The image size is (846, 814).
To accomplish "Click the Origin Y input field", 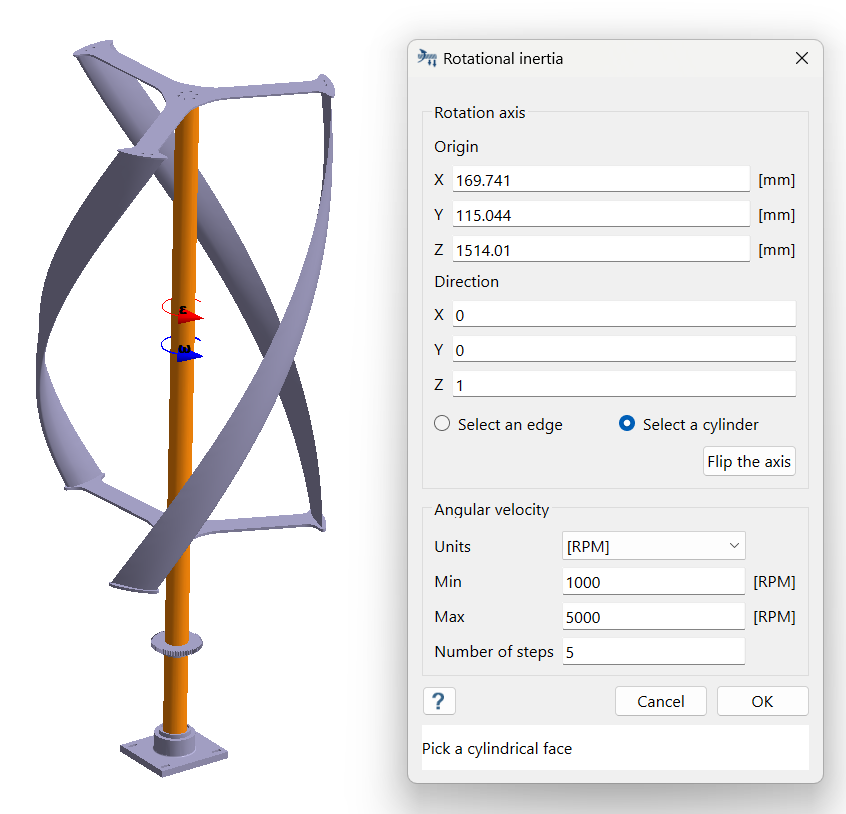I will click(600, 215).
